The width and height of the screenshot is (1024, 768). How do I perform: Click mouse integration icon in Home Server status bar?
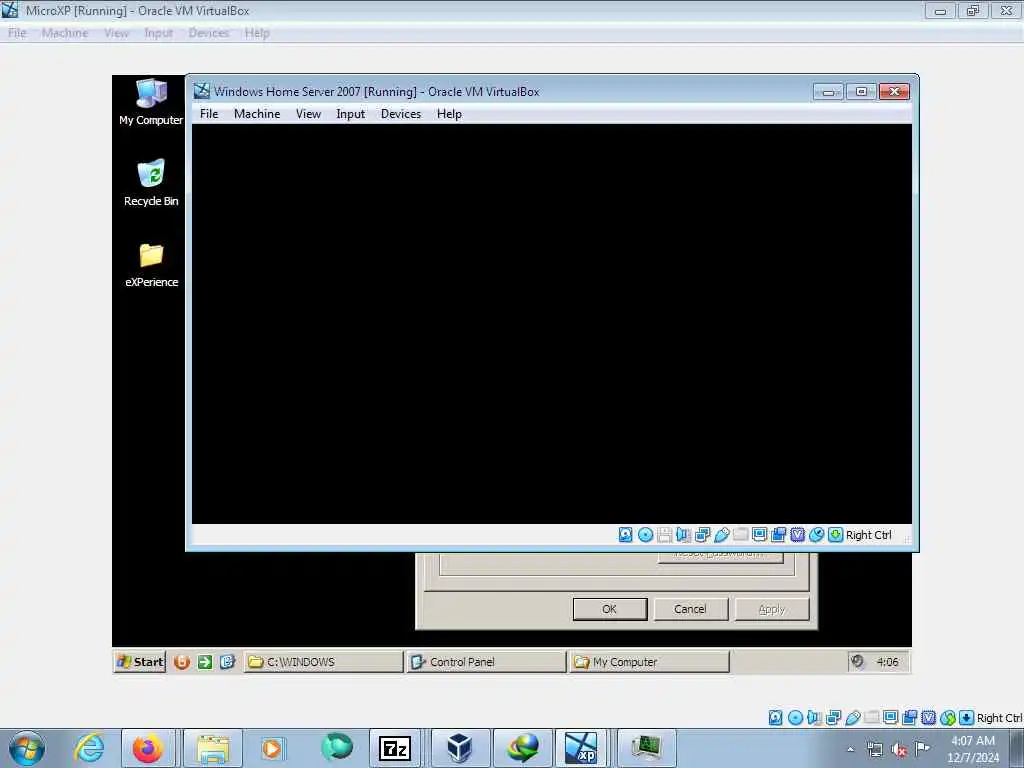click(x=816, y=535)
